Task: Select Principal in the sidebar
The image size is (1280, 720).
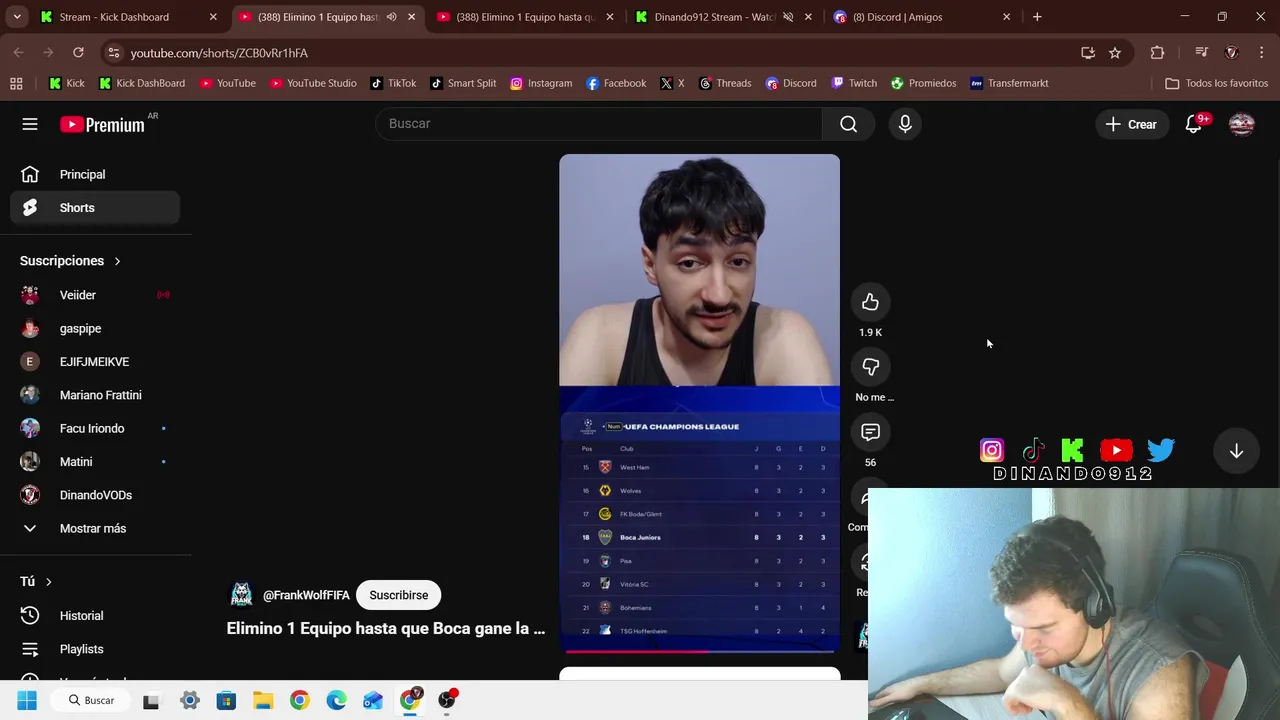Action: pyautogui.click(x=95, y=174)
